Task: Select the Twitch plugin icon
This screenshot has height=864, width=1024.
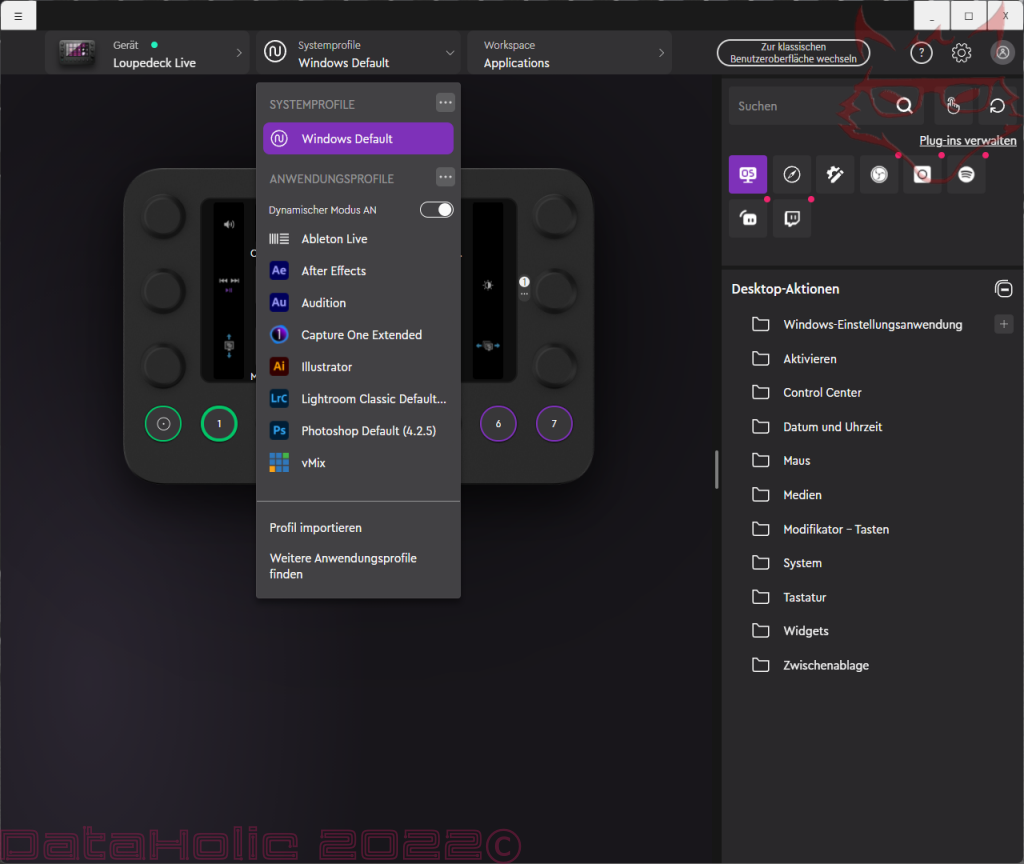Action: [792, 218]
